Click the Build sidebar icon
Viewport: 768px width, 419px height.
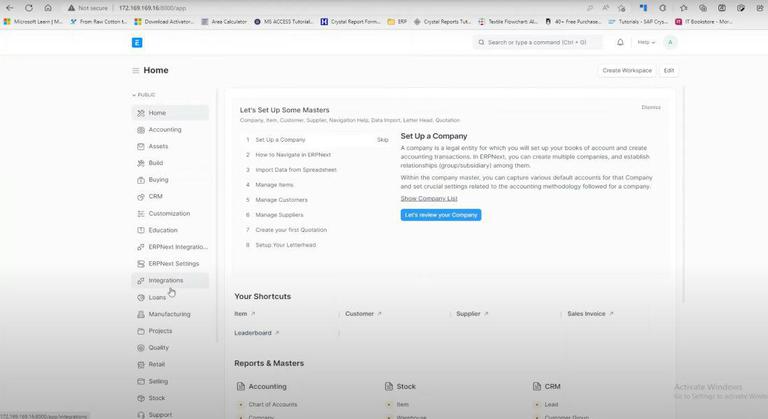[141, 163]
